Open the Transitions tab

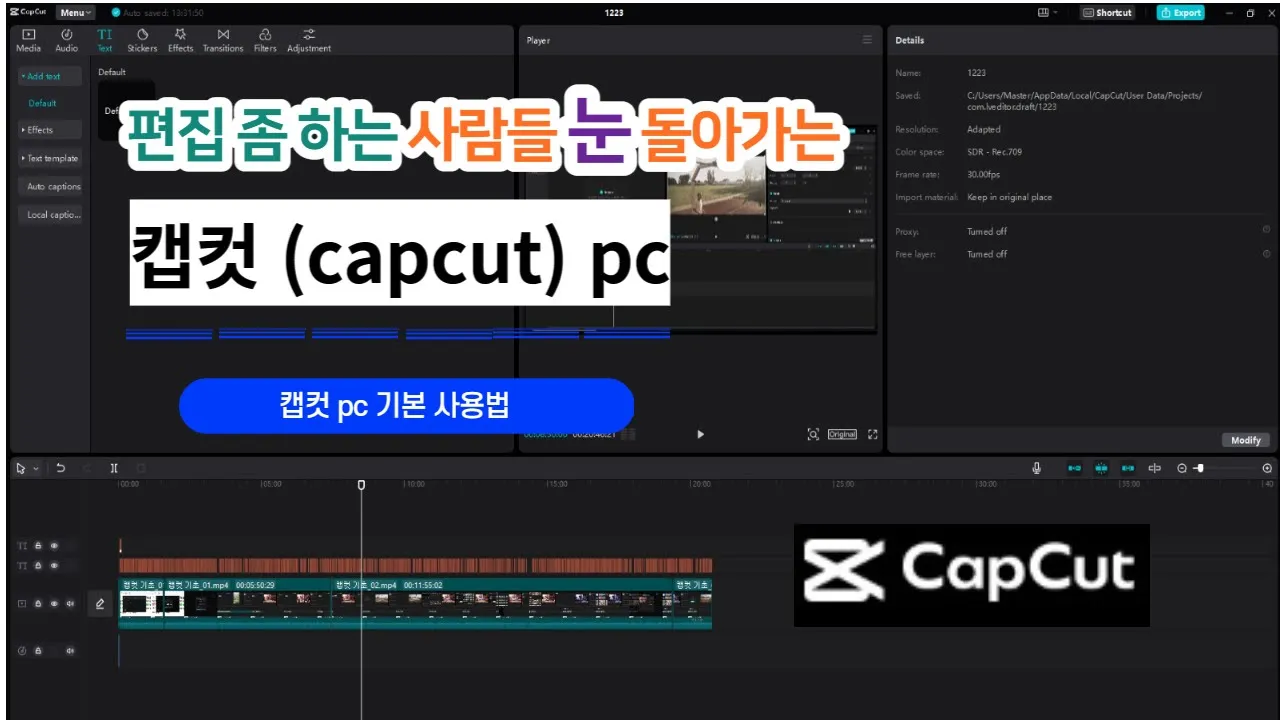[x=223, y=40]
